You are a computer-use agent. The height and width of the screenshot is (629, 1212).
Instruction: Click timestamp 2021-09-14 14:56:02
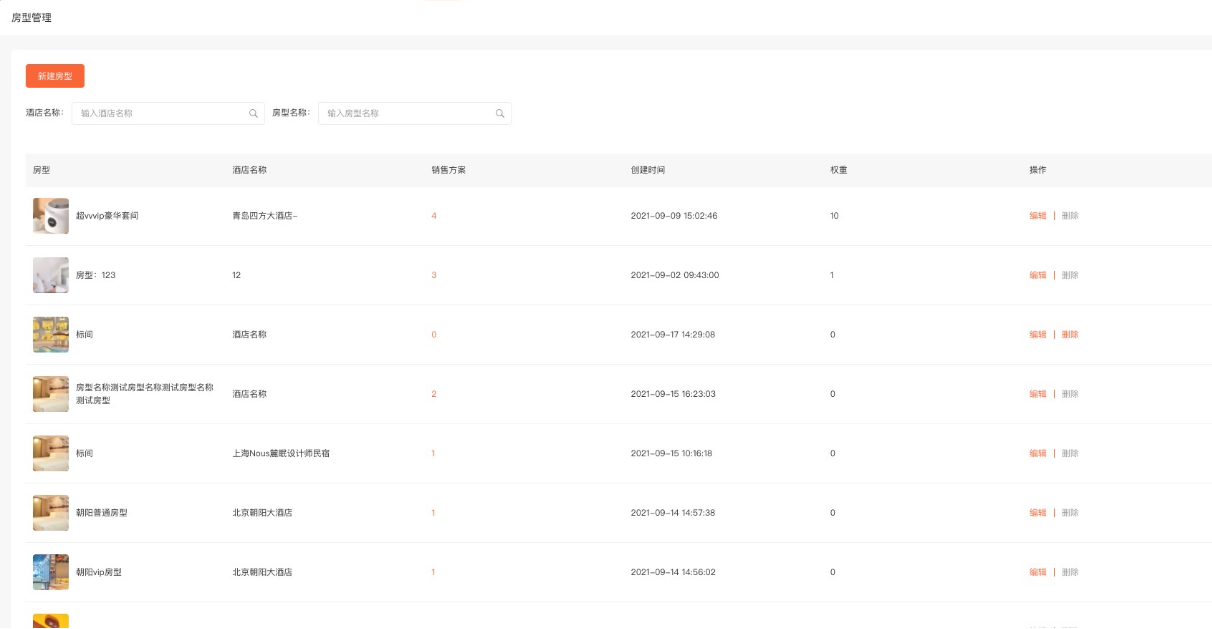coord(673,572)
